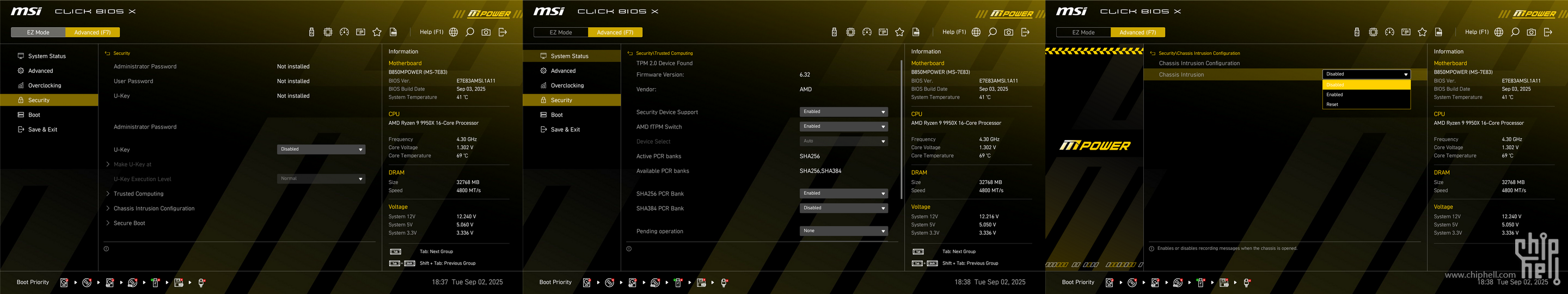Viewport: 1568px width, 294px height.
Task: Select first hard disk boot icon in Security panel
Action: [x=64, y=283]
